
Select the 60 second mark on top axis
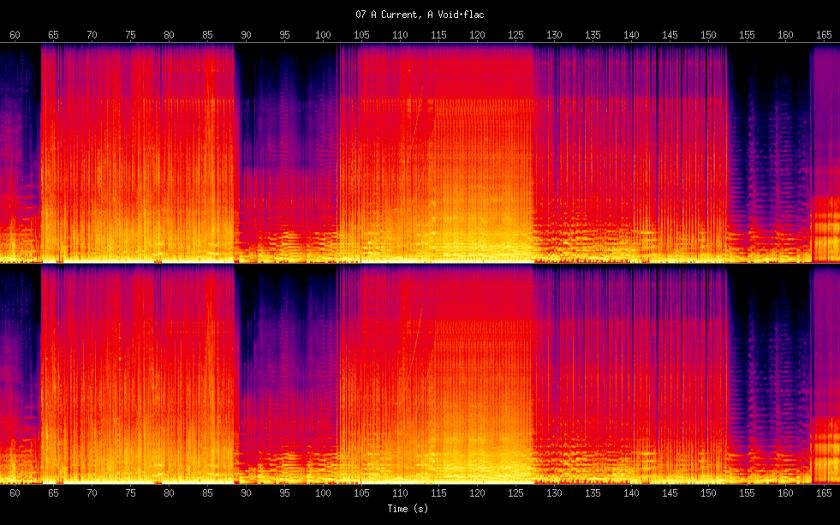tap(14, 35)
